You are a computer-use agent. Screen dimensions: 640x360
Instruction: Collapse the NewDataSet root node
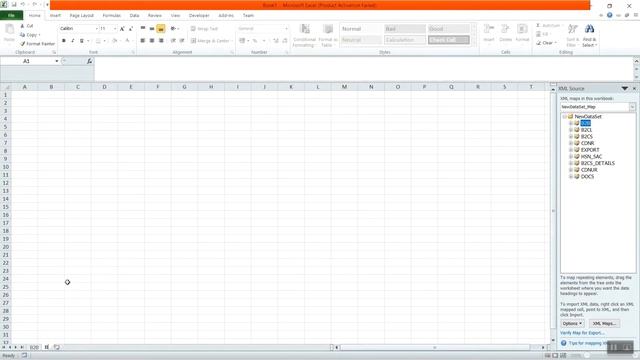[x=564, y=116]
